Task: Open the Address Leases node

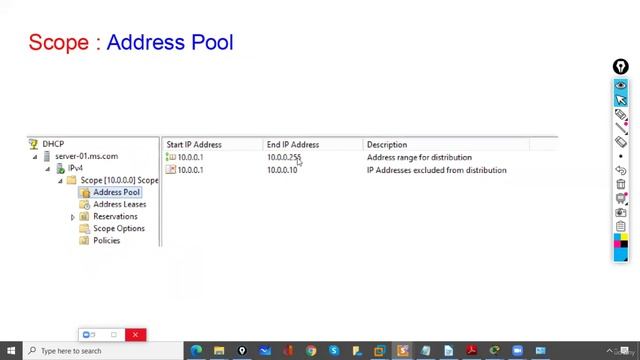Action: tap(120, 204)
